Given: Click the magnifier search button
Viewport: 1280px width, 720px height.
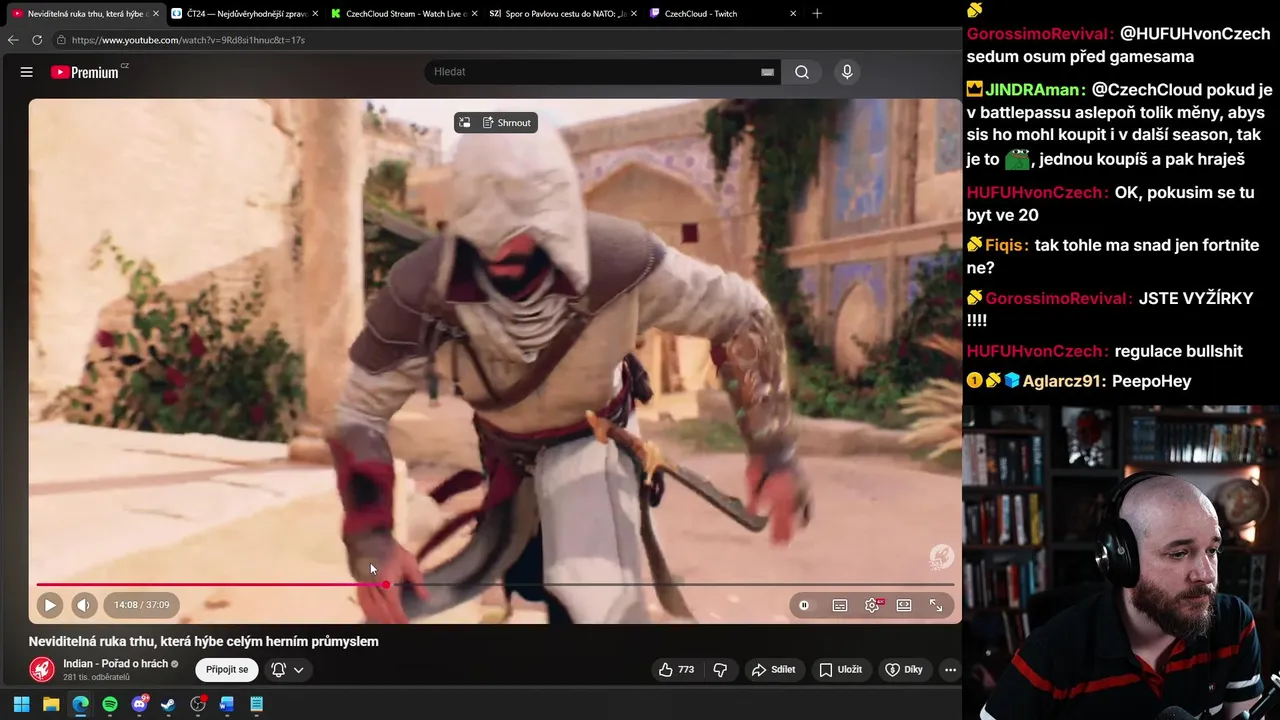Looking at the screenshot, I should 802,72.
